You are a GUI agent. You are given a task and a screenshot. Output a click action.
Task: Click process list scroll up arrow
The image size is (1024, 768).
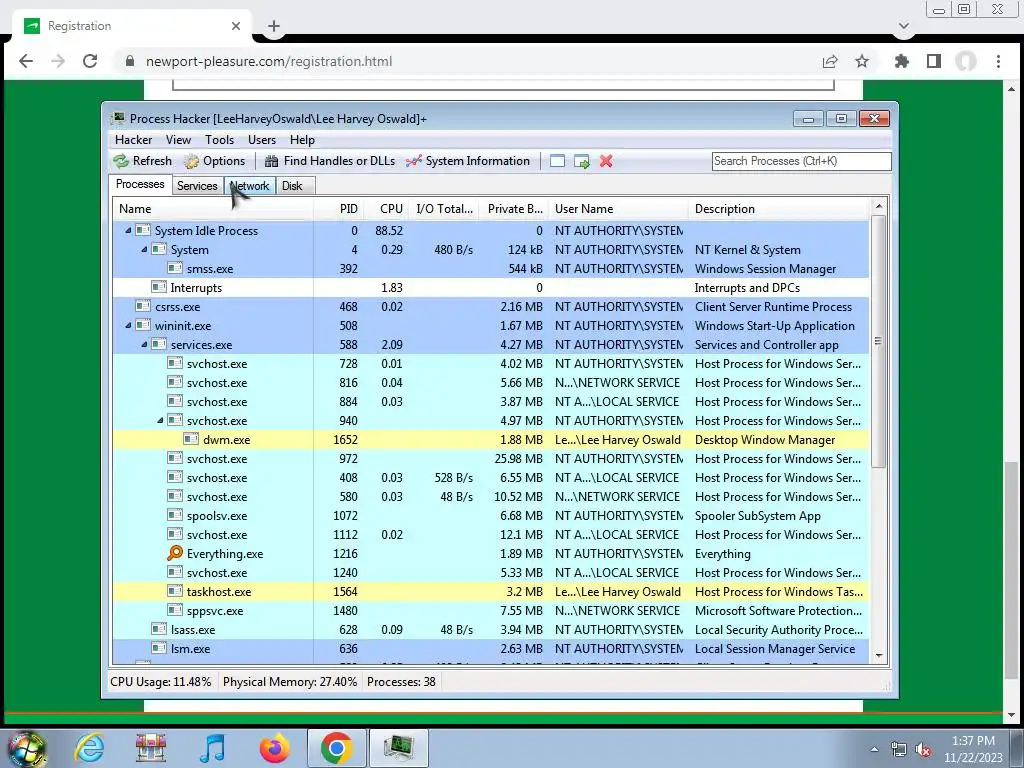878,206
